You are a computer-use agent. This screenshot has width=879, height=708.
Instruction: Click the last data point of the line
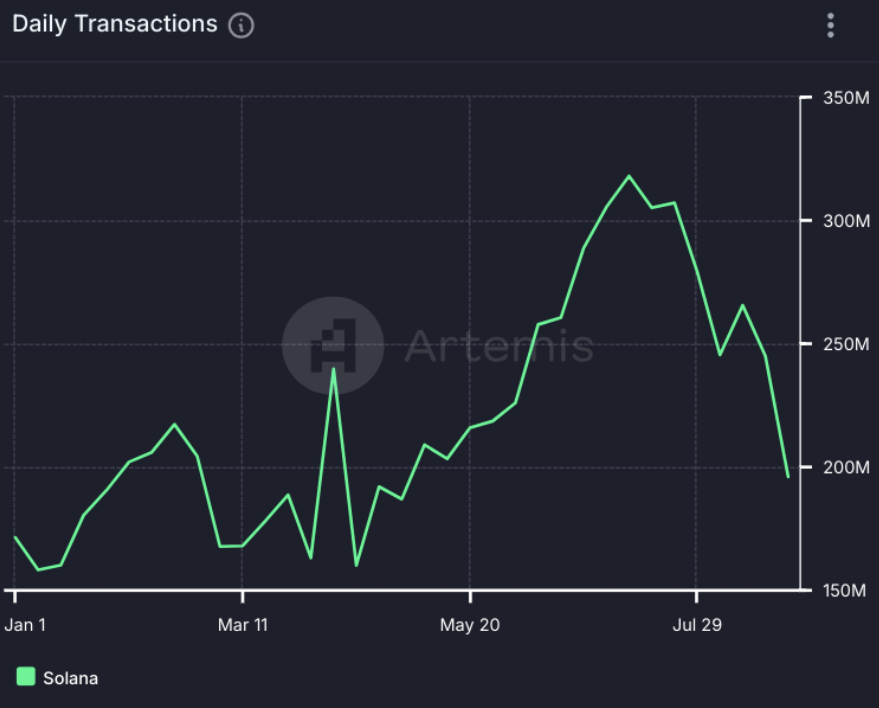point(788,477)
